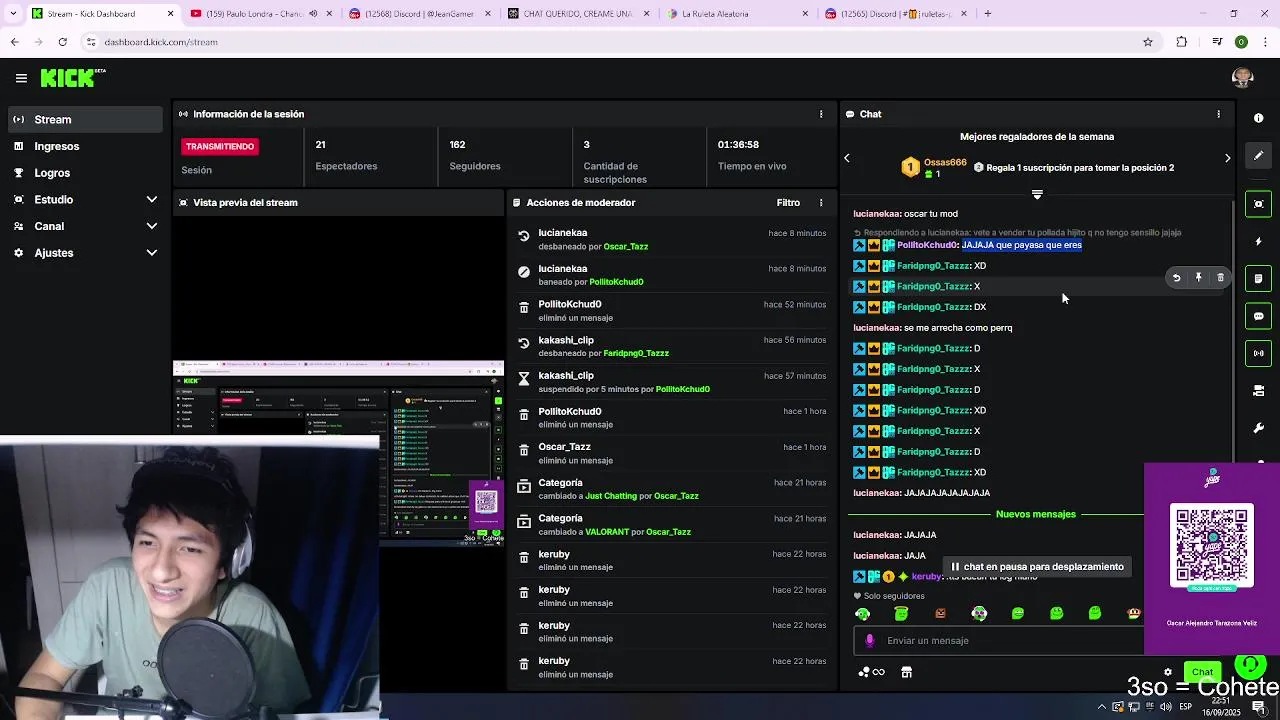Resume chat via 'chat en pausa' button
This screenshot has height=720, width=1280.
point(1037,567)
